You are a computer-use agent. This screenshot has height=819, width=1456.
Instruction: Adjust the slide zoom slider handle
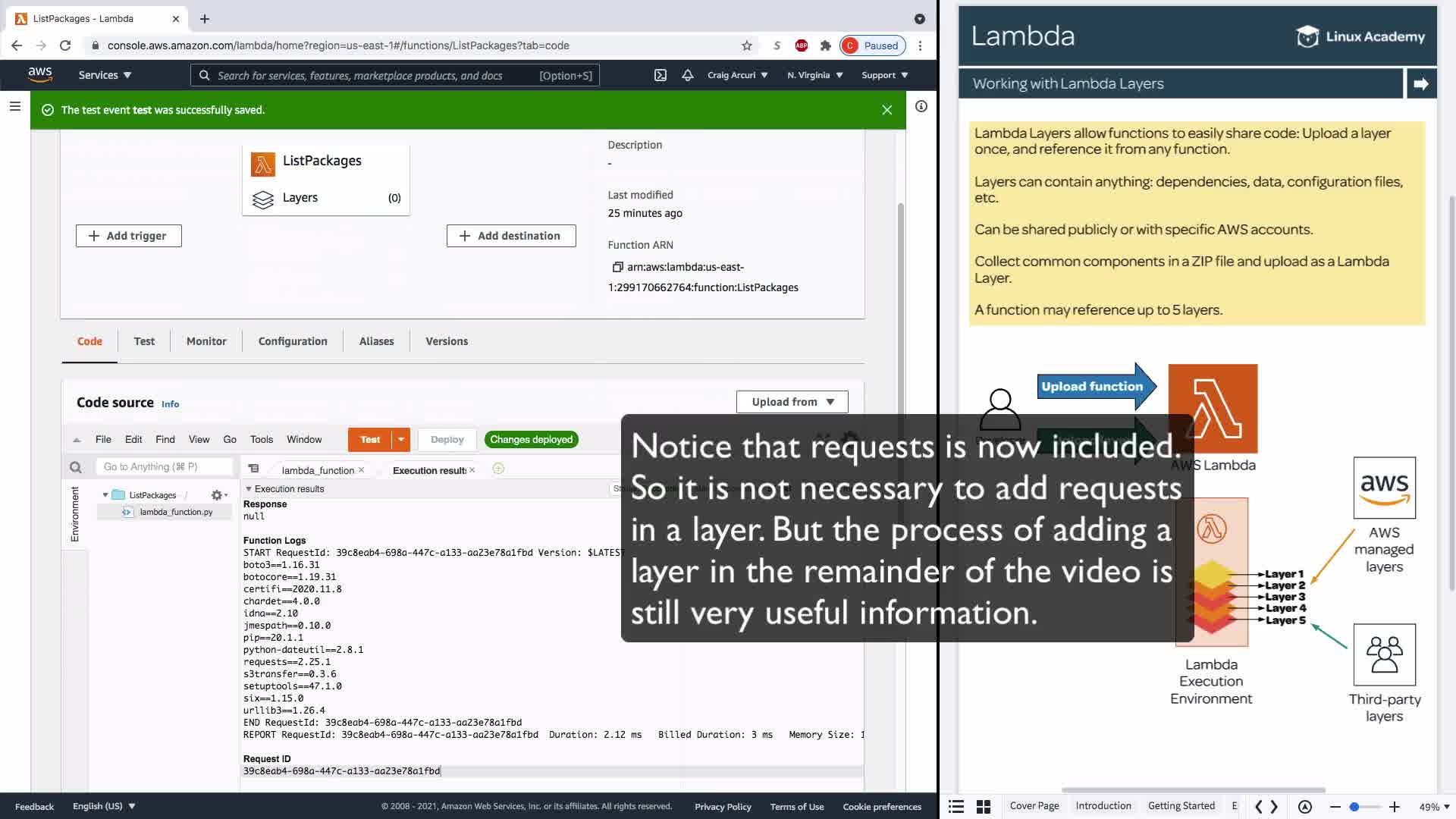point(1354,807)
